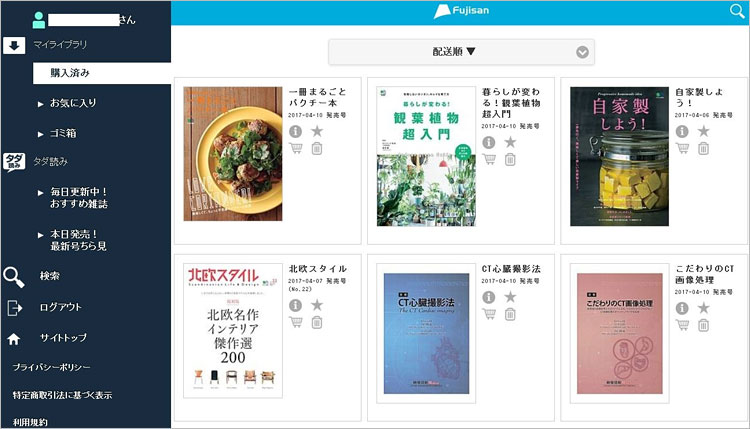Open 一冊まるごとパクチー本 title link
The width and height of the screenshot is (750, 429).
(x=317, y=97)
